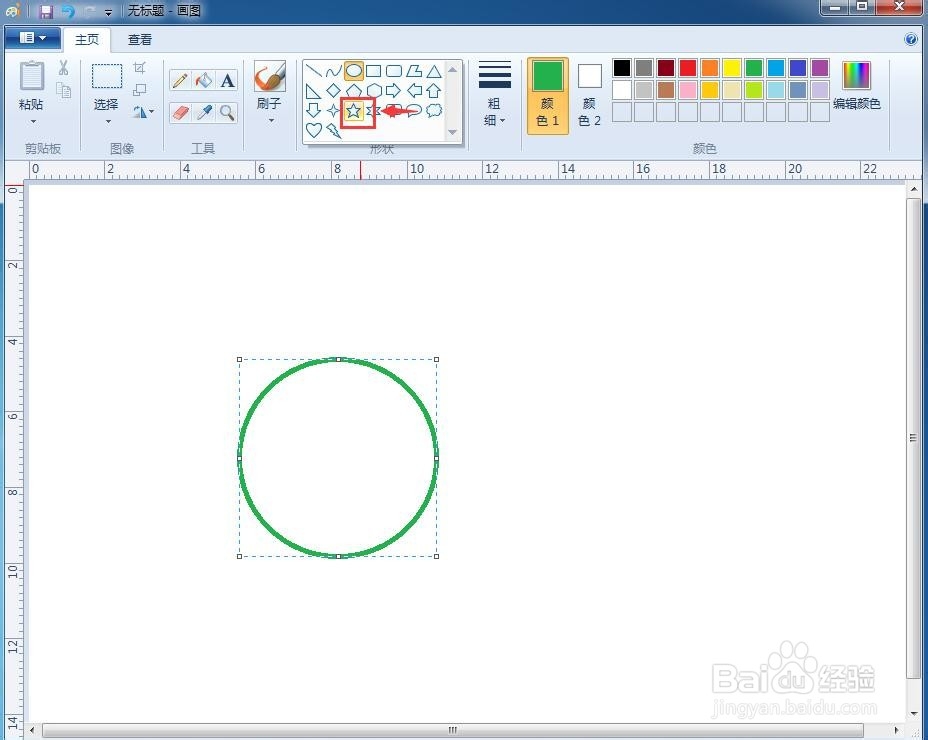Pick the yellow color swatch

[x=732, y=68]
